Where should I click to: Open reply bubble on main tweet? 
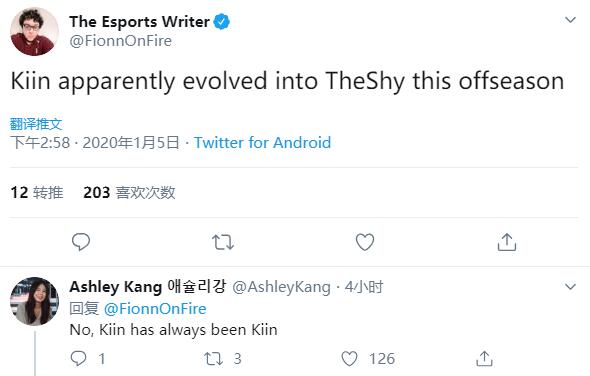pos(81,242)
